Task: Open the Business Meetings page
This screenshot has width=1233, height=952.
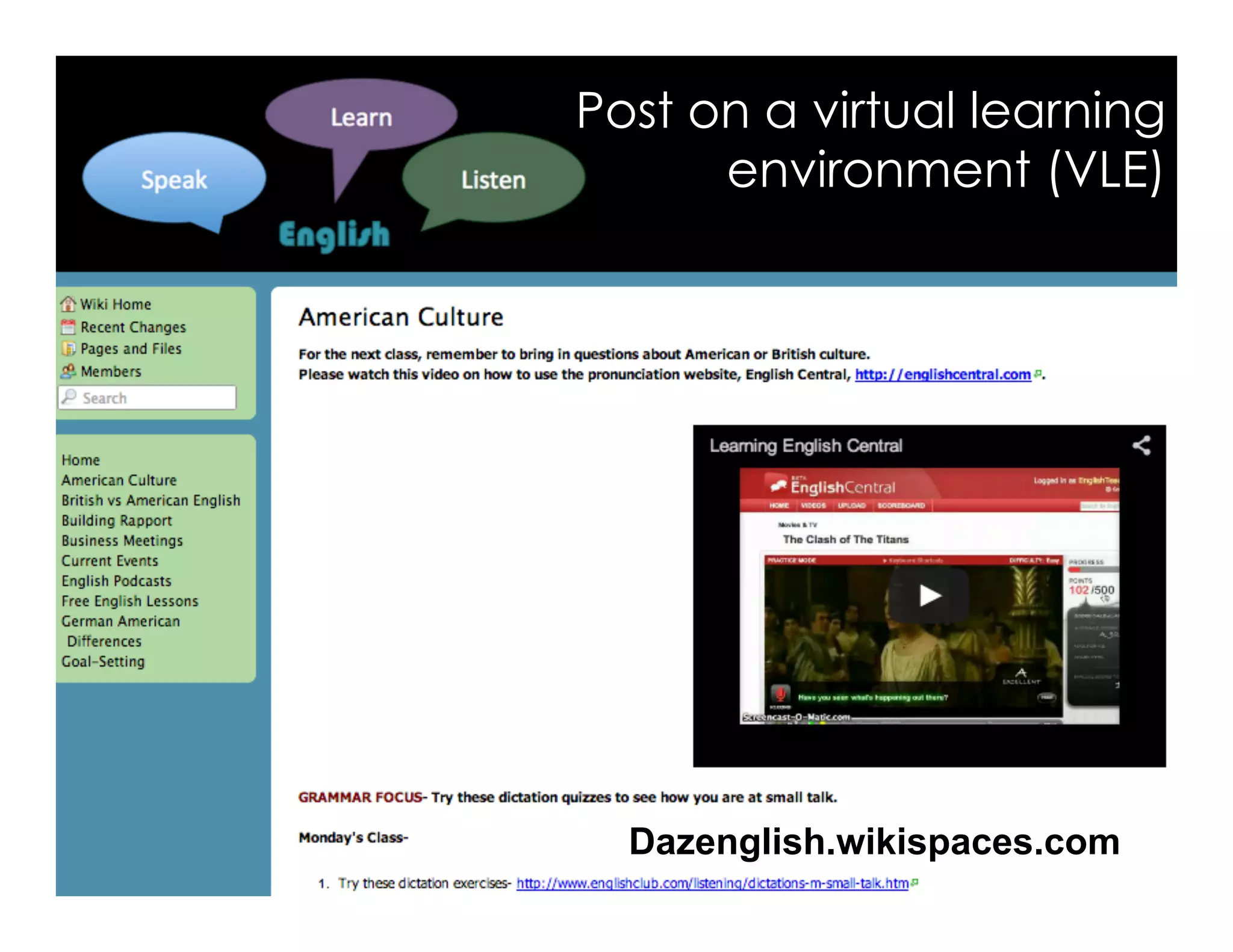Action: coord(122,540)
